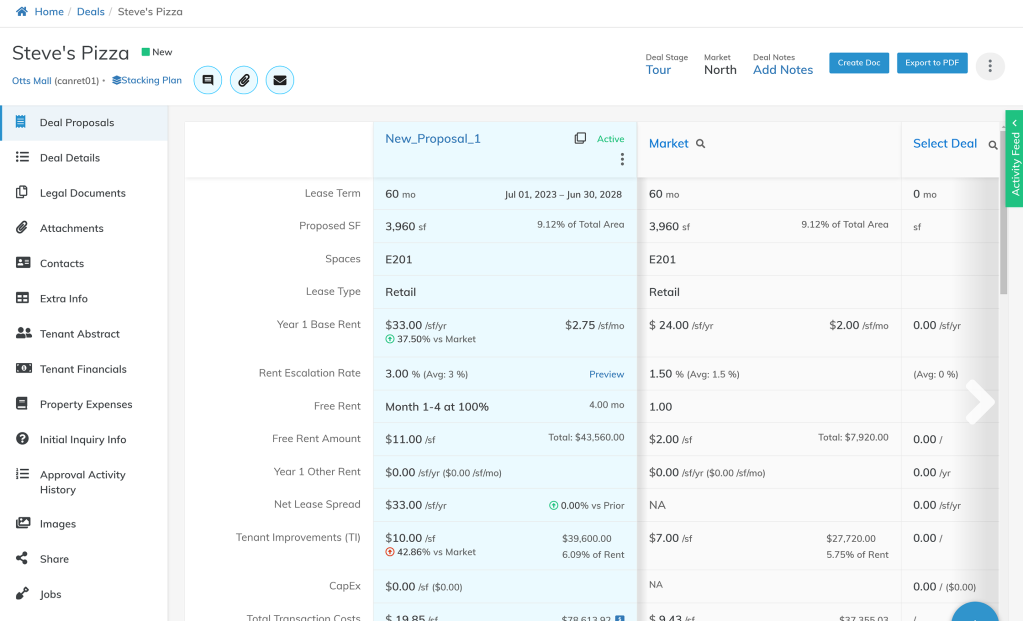
Task: Open the comments chat bubble icon
Action: coord(208,80)
